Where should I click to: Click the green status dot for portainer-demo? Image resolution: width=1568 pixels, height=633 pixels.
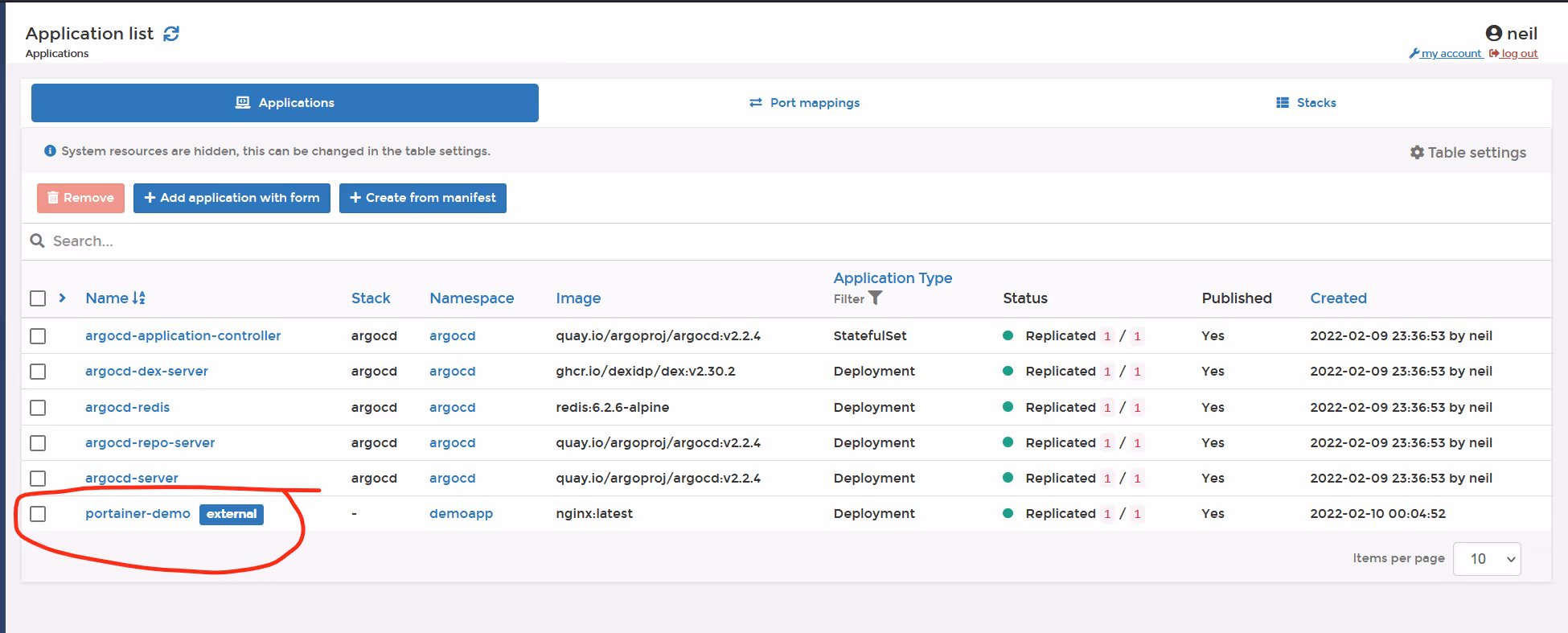tap(1008, 513)
